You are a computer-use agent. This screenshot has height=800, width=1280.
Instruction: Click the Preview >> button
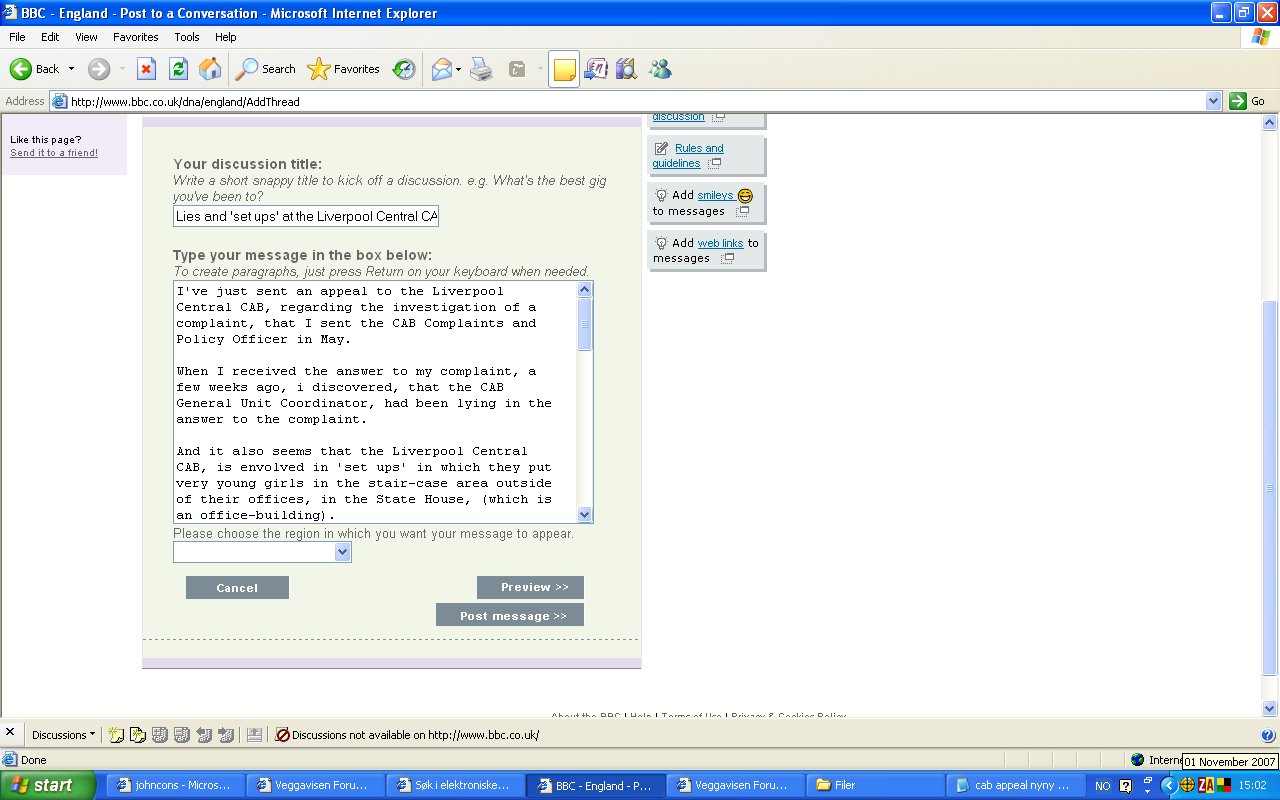coord(530,587)
